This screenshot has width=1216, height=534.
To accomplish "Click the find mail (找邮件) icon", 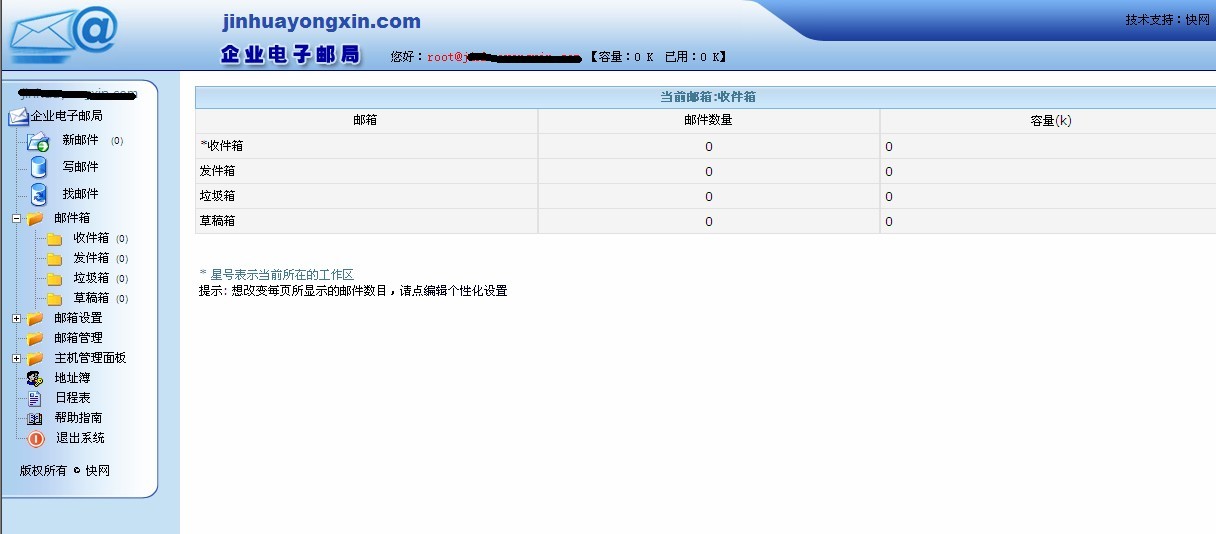I will pyautogui.click(x=38, y=194).
